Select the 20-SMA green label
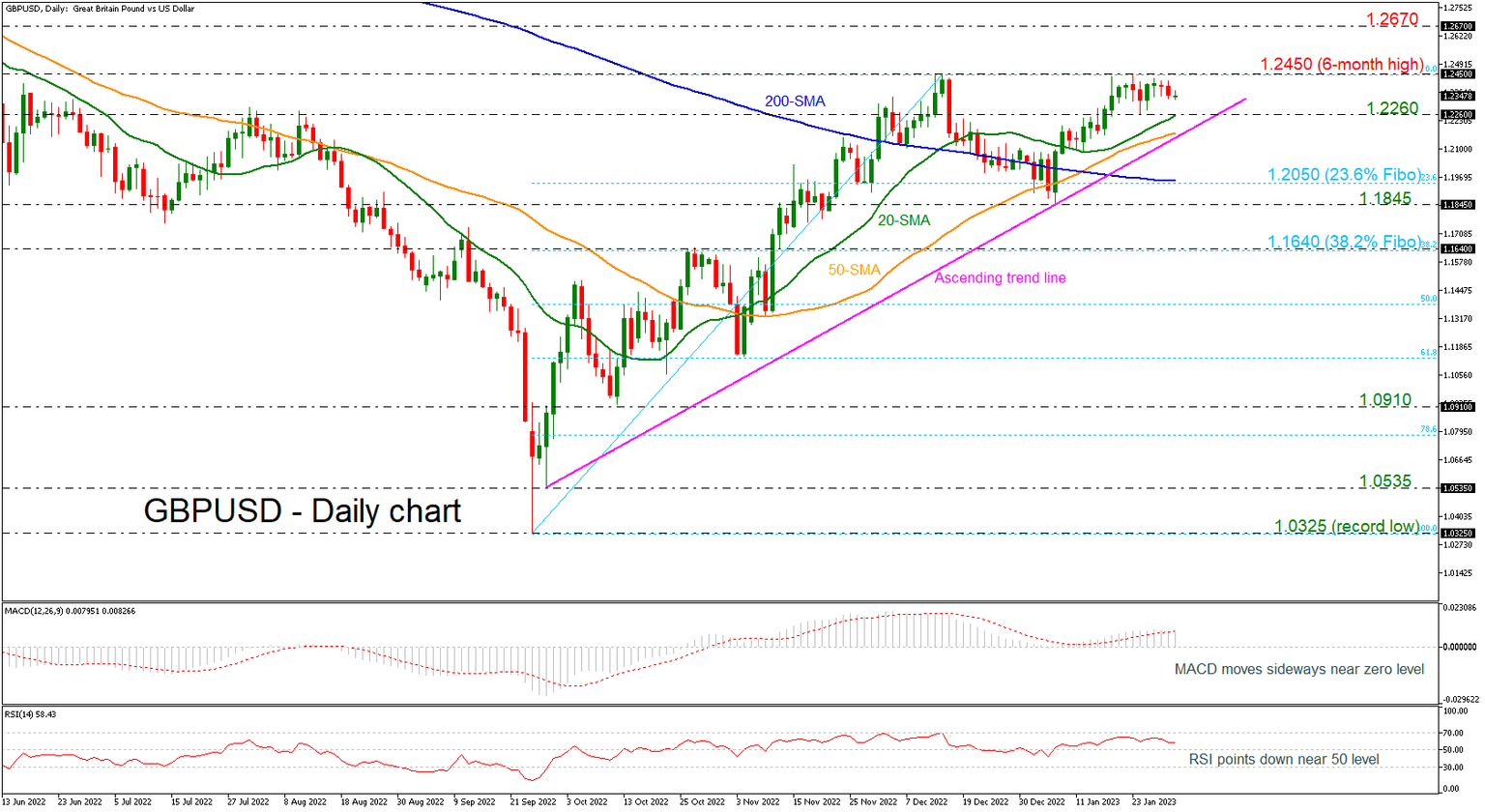 (904, 220)
